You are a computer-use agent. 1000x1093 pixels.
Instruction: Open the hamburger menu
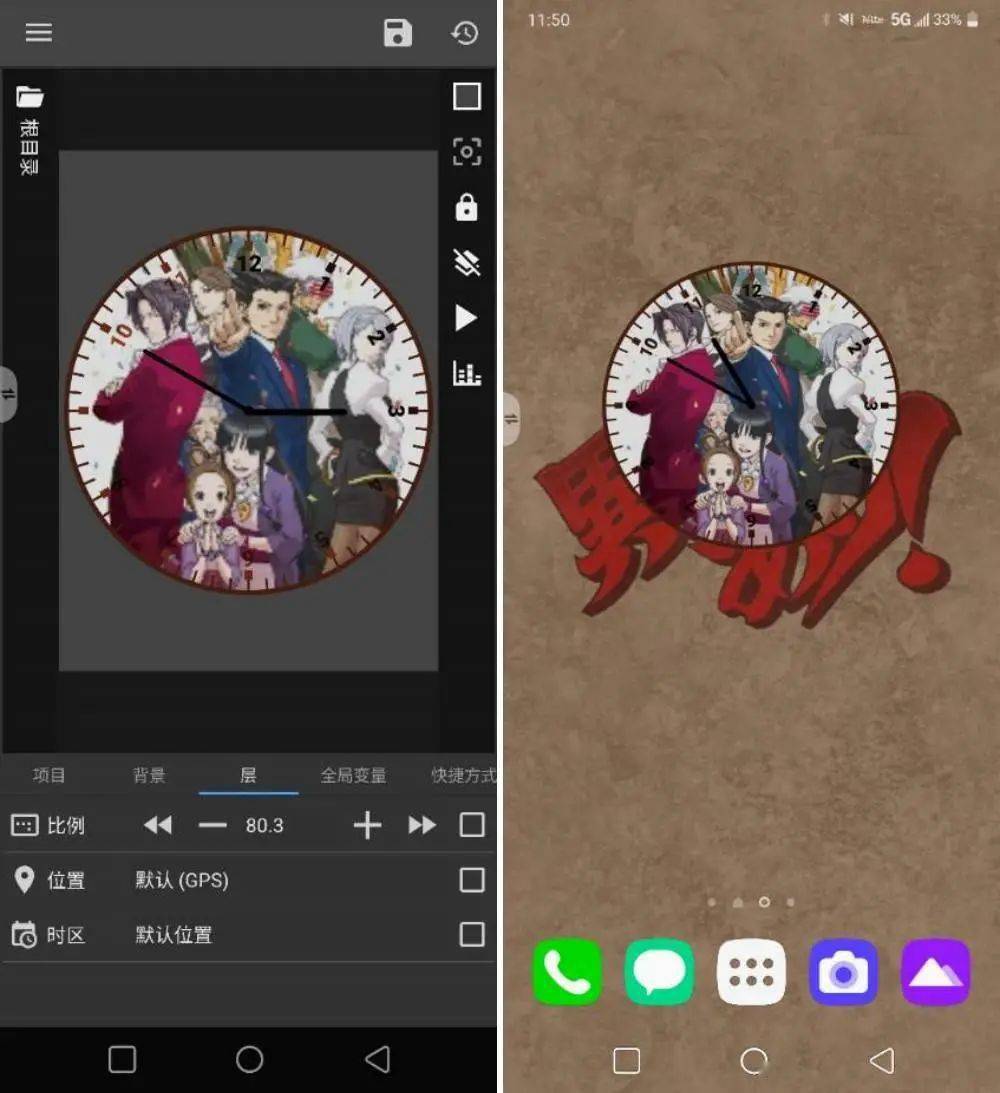pos(38,32)
